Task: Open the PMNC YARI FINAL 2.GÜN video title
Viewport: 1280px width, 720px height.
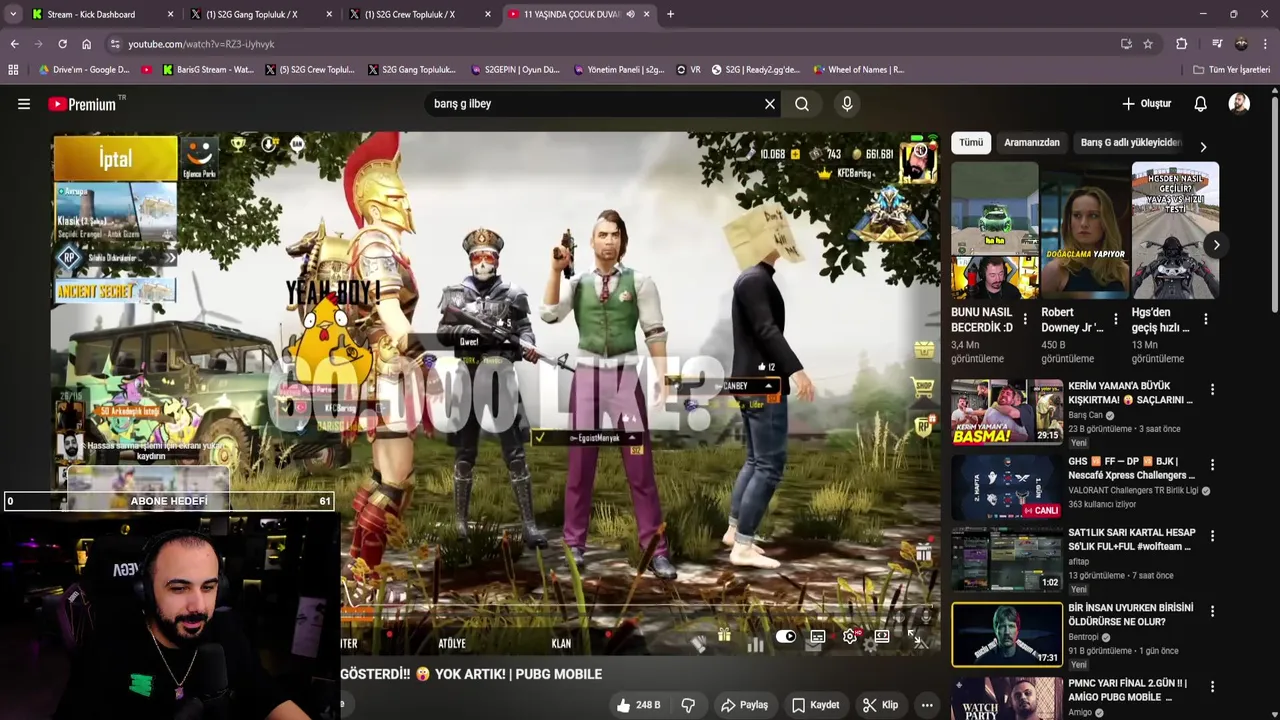Action: coord(1128,690)
